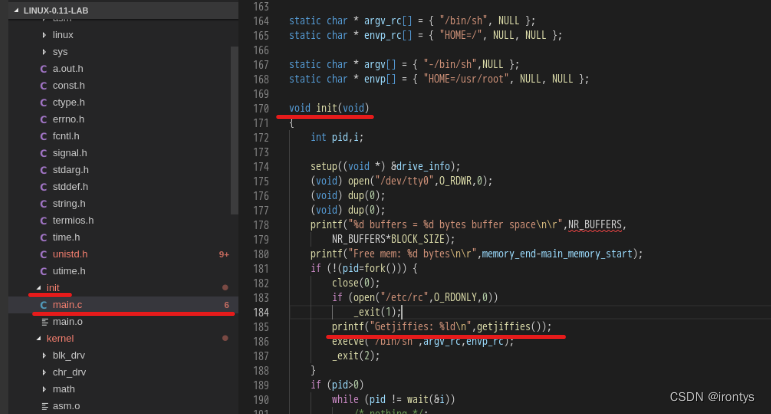Open const.h in the explorer
The width and height of the screenshot is (771, 414).
69,86
